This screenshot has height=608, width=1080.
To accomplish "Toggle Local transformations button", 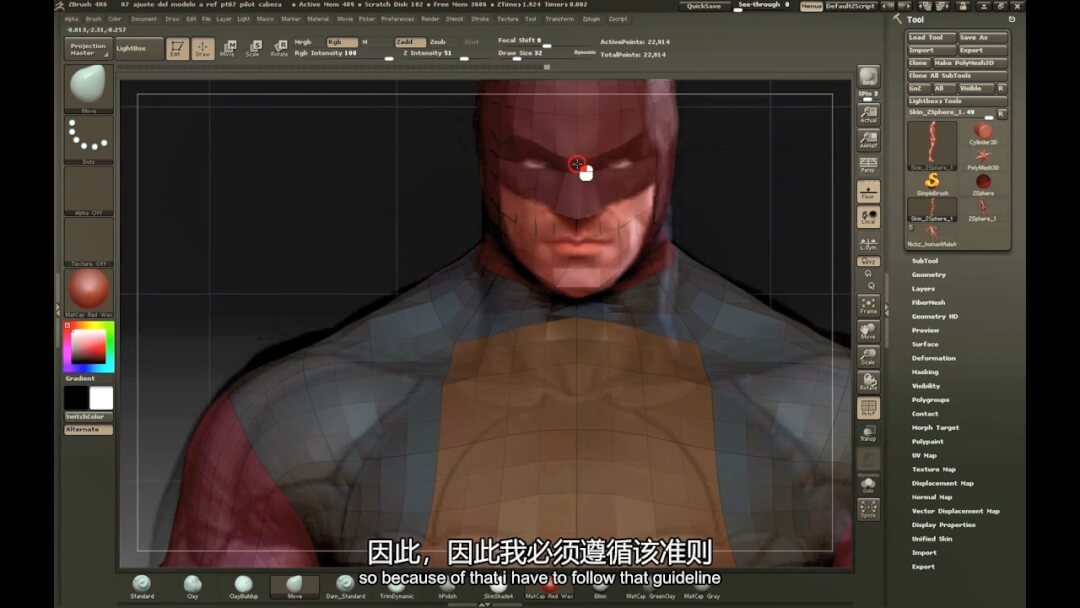I will 868,217.
